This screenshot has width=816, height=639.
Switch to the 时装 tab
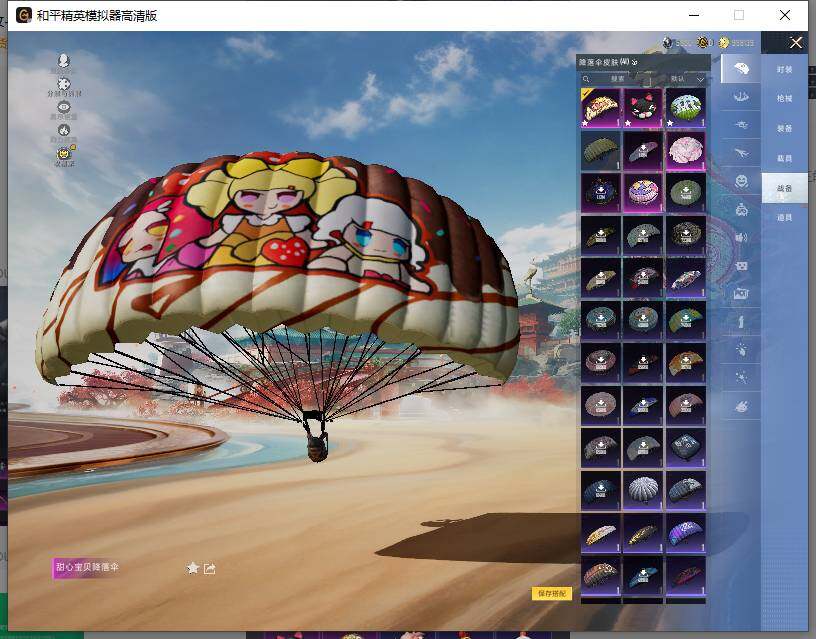pos(786,72)
